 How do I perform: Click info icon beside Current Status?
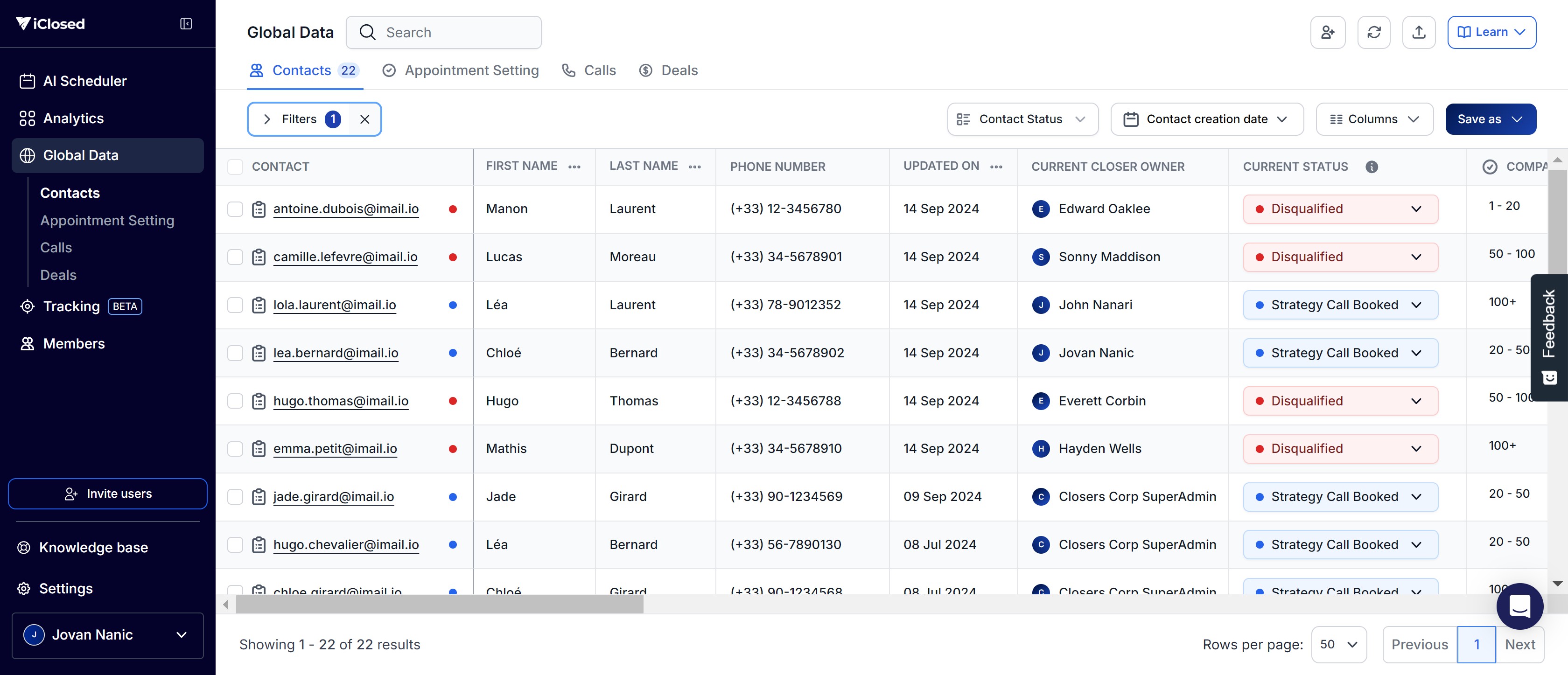point(1372,167)
